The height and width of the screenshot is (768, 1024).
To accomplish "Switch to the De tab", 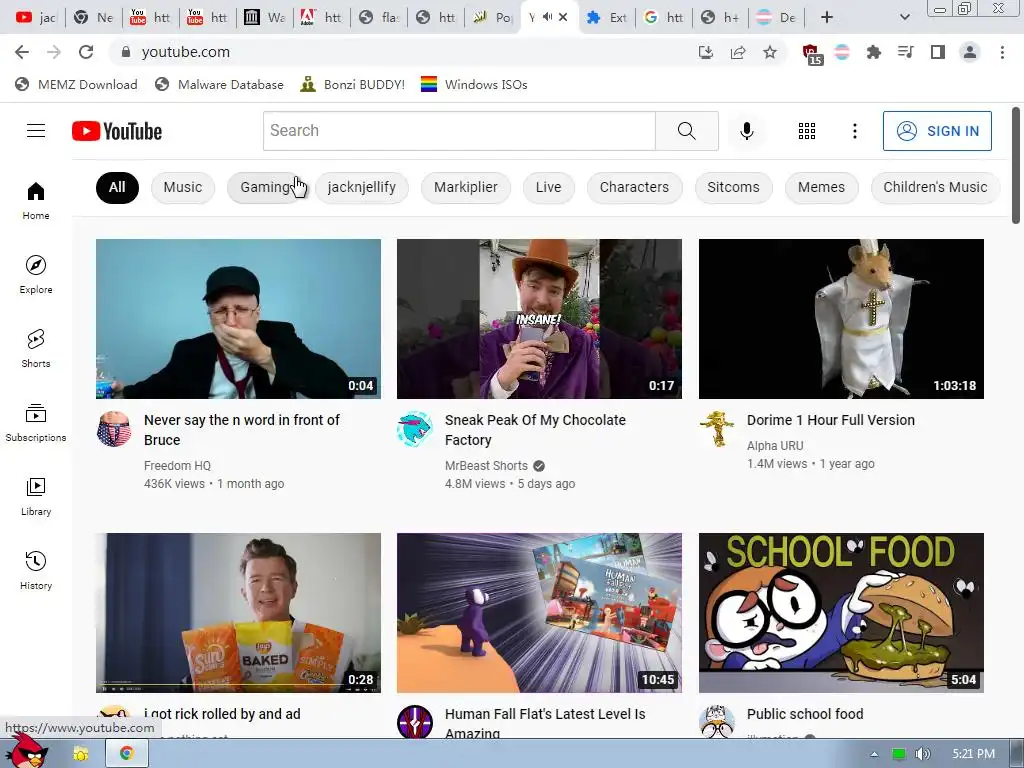I will 777,18.
